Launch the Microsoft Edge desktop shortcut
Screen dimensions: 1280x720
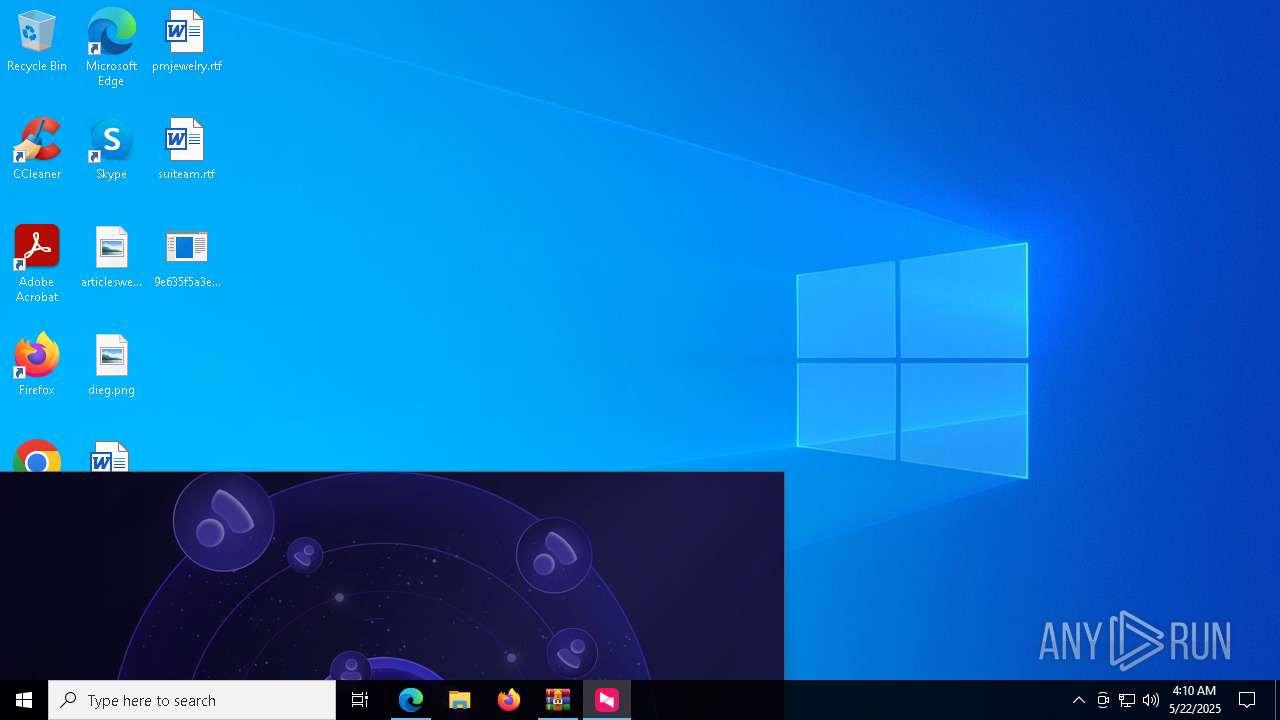point(111,47)
